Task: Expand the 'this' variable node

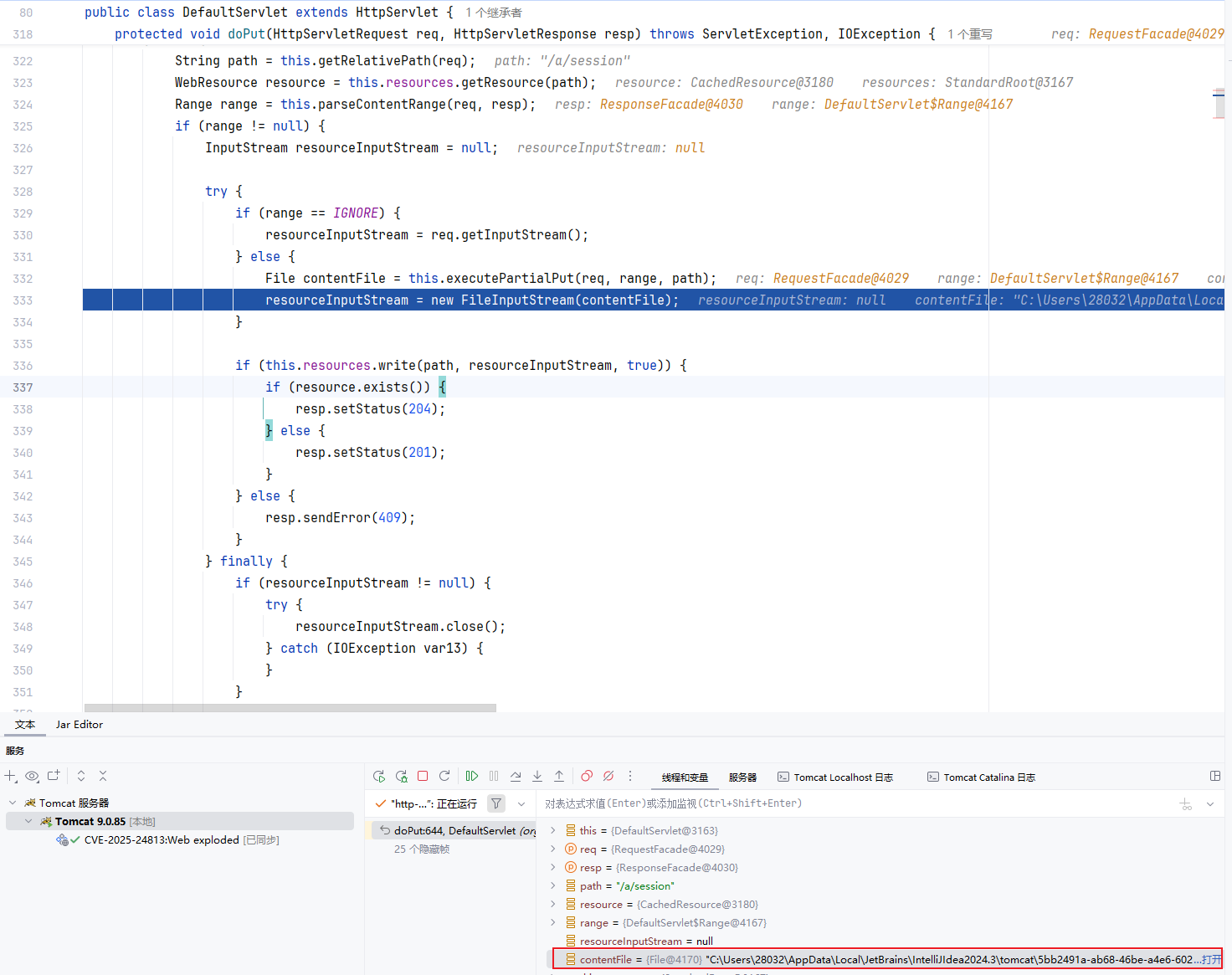Action: pos(552,830)
